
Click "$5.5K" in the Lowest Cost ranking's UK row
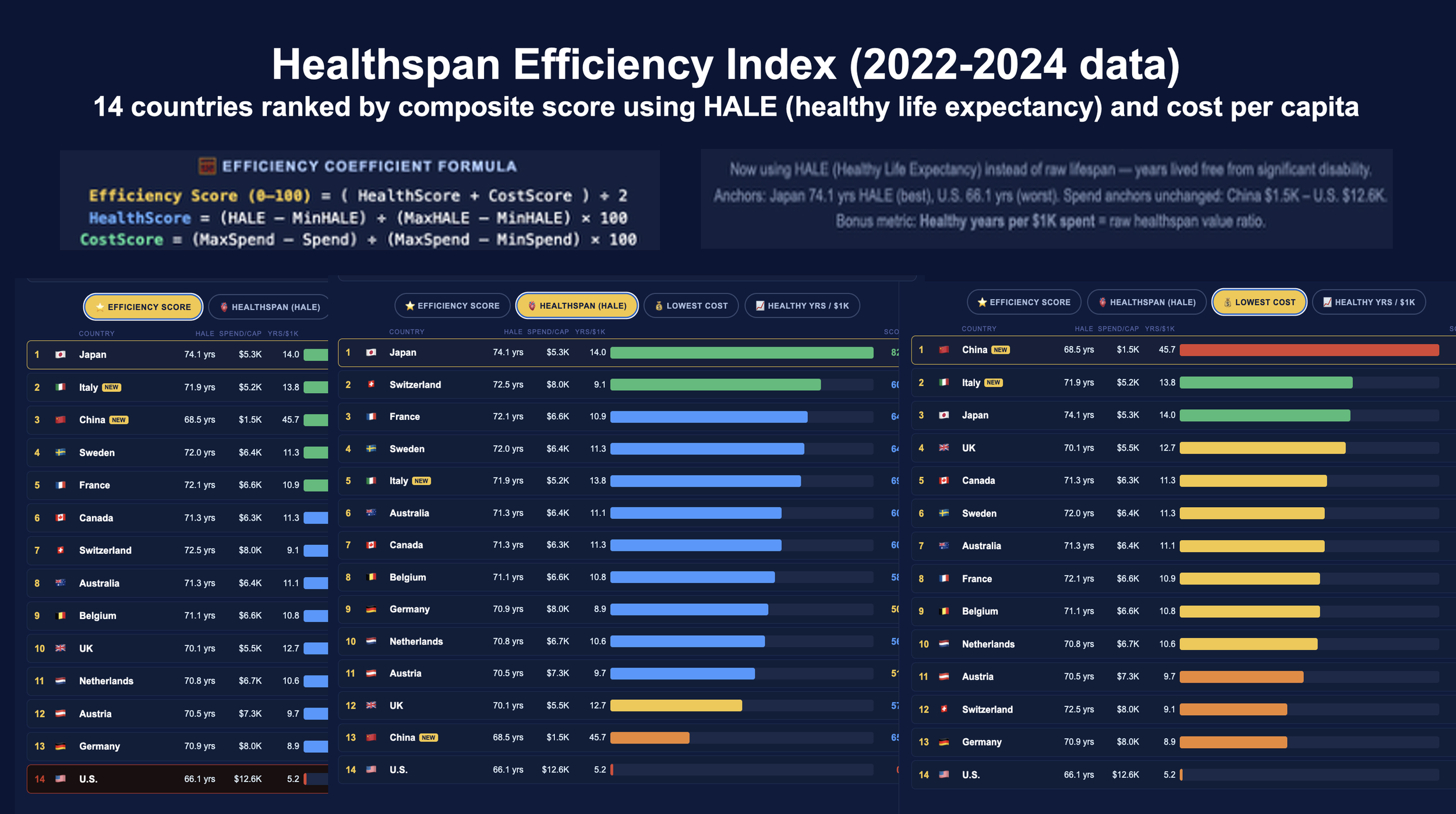coord(1128,448)
